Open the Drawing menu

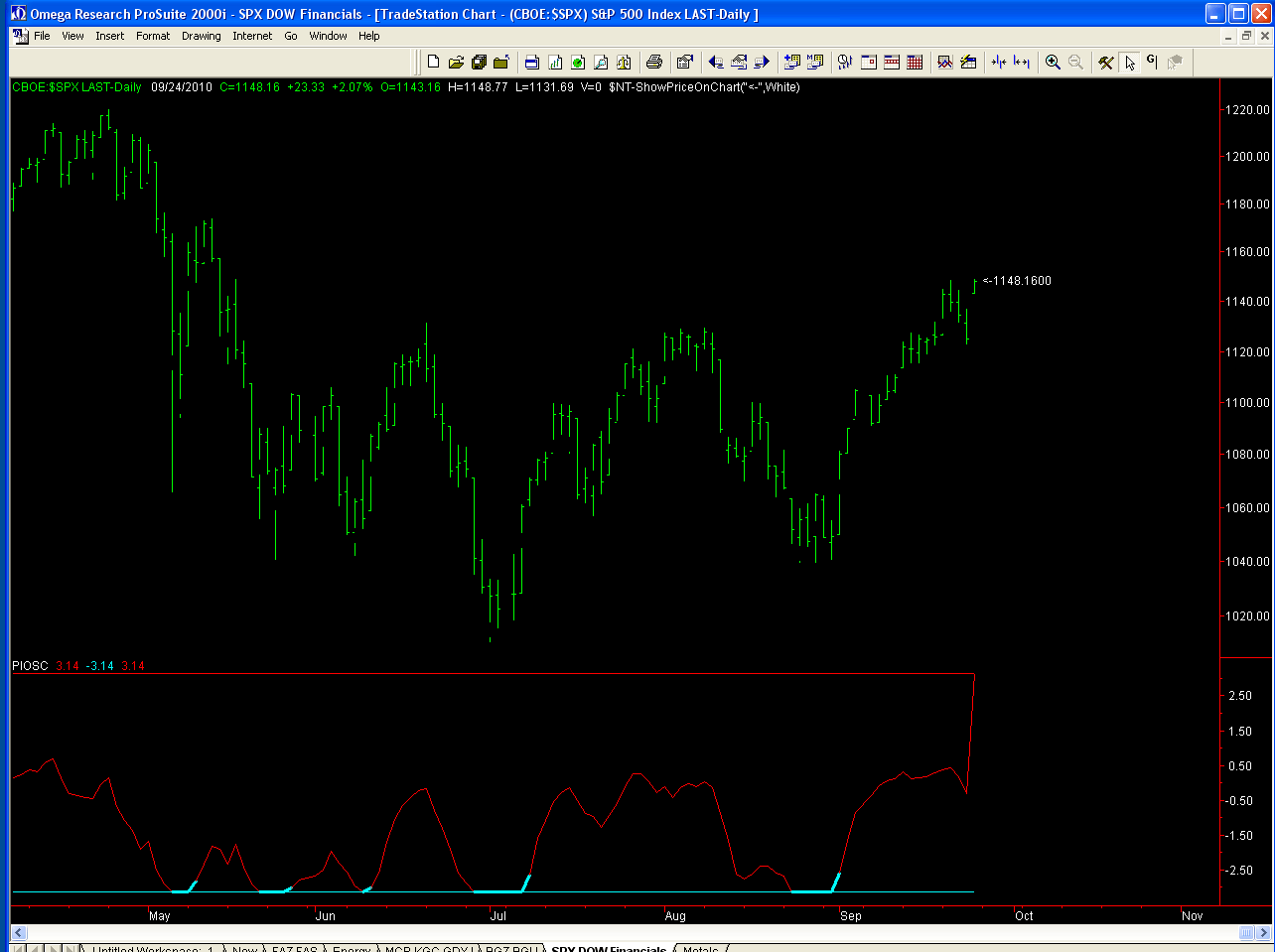pyautogui.click(x=201, y=36)
